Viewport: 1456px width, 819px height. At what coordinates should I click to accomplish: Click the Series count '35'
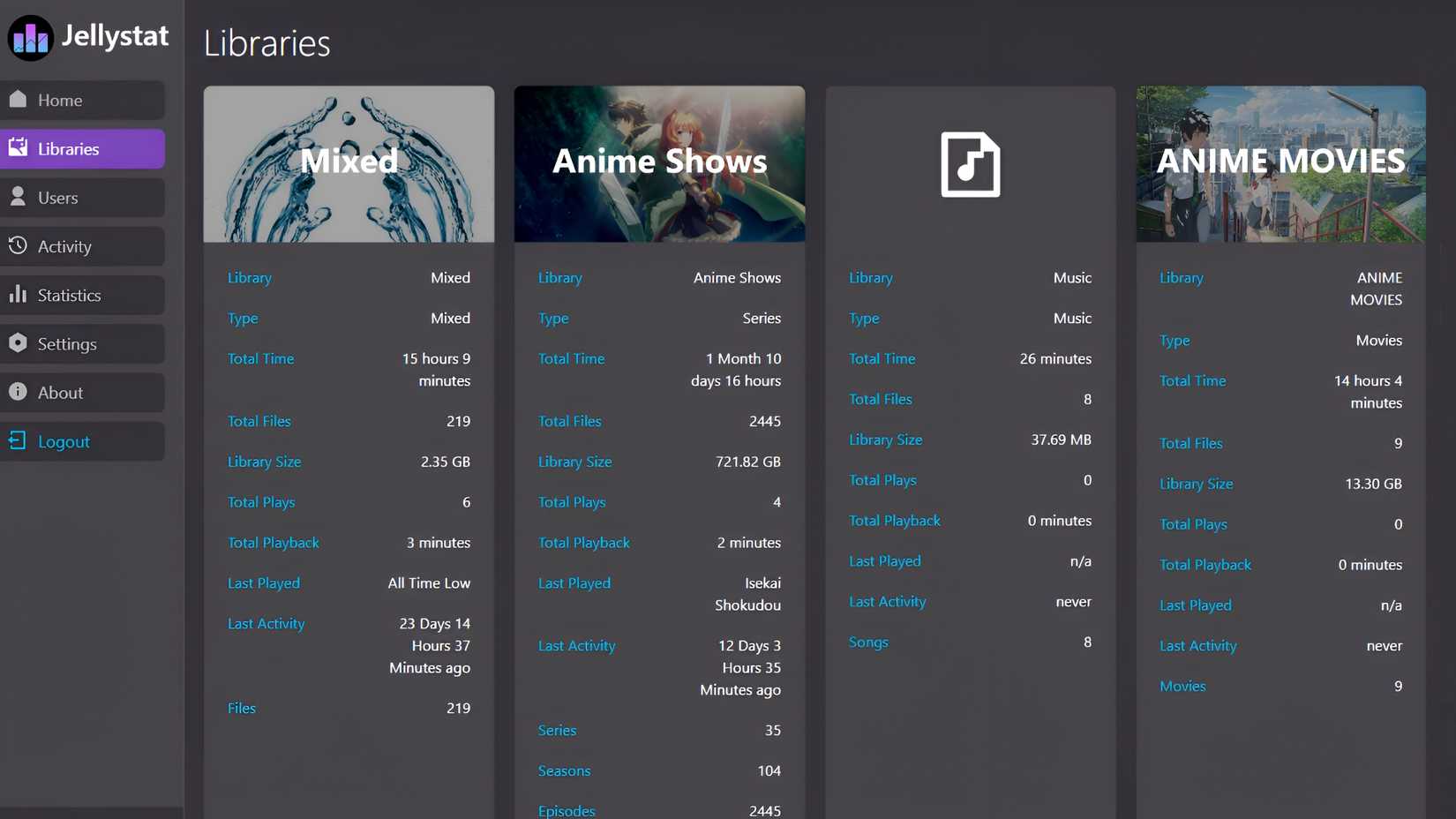(773, 730)
